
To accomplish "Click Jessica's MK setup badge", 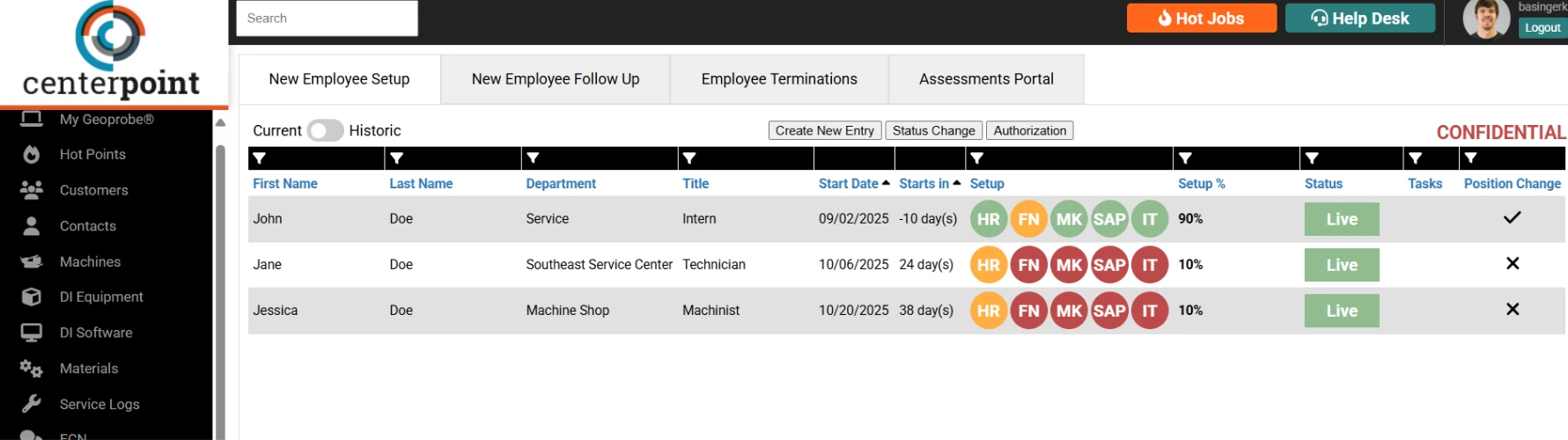I will click(x=1070, y=311).
